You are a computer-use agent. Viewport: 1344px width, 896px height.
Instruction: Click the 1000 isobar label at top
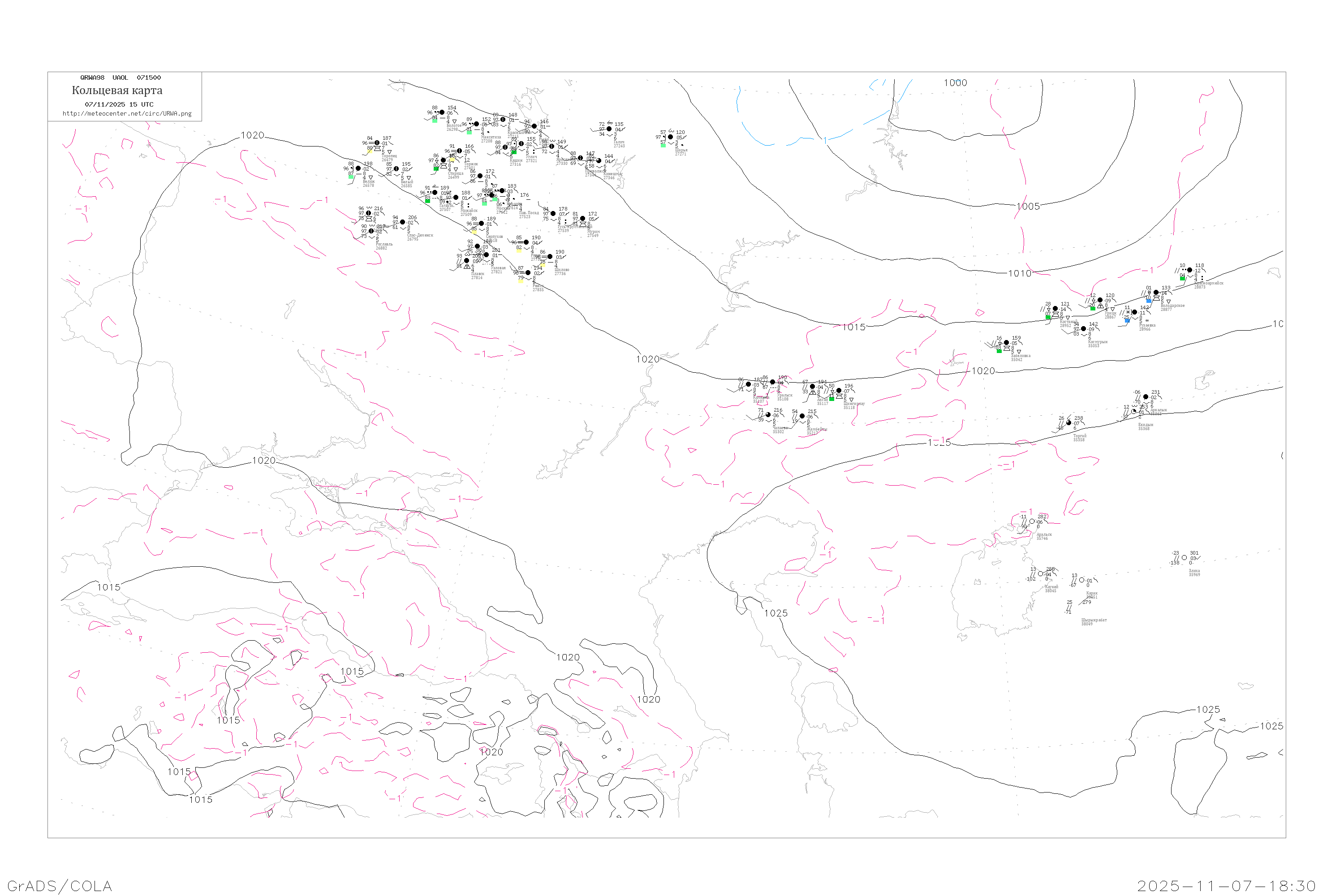[x=956, y=83]
